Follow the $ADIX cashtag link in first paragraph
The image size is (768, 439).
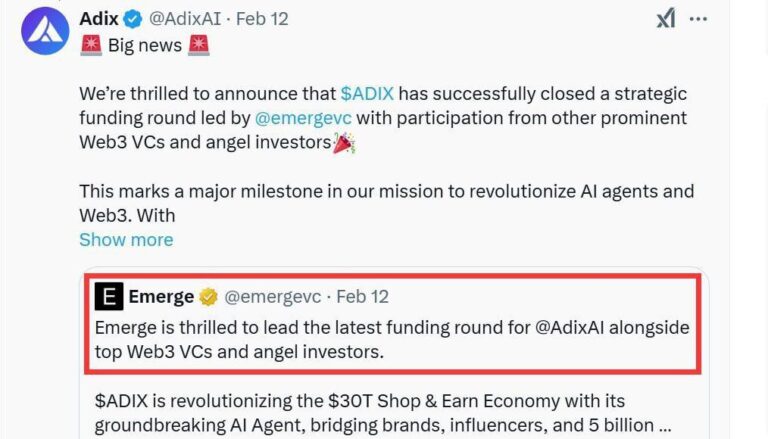pos(367,93)
